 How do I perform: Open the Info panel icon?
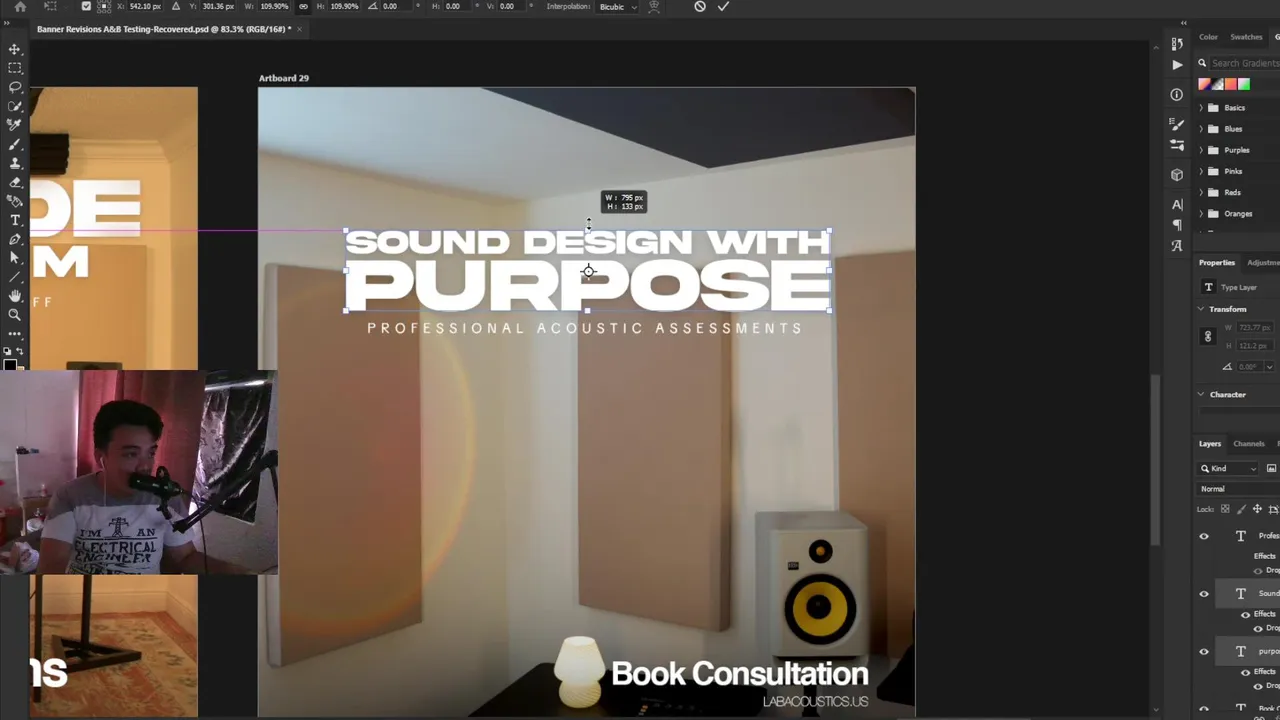[1177, 94]
